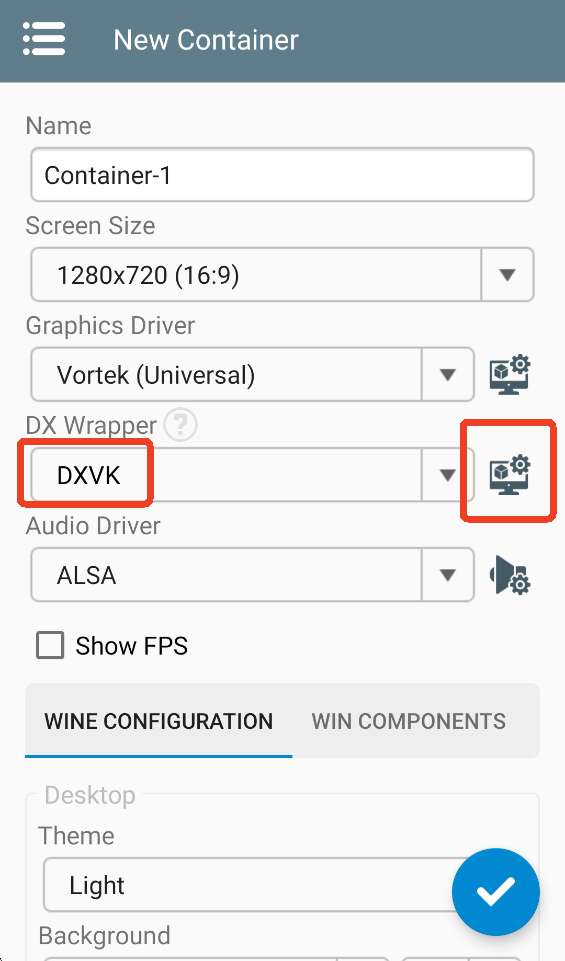Select the 1280x720 (16:9) screen size box

(282, 275)
